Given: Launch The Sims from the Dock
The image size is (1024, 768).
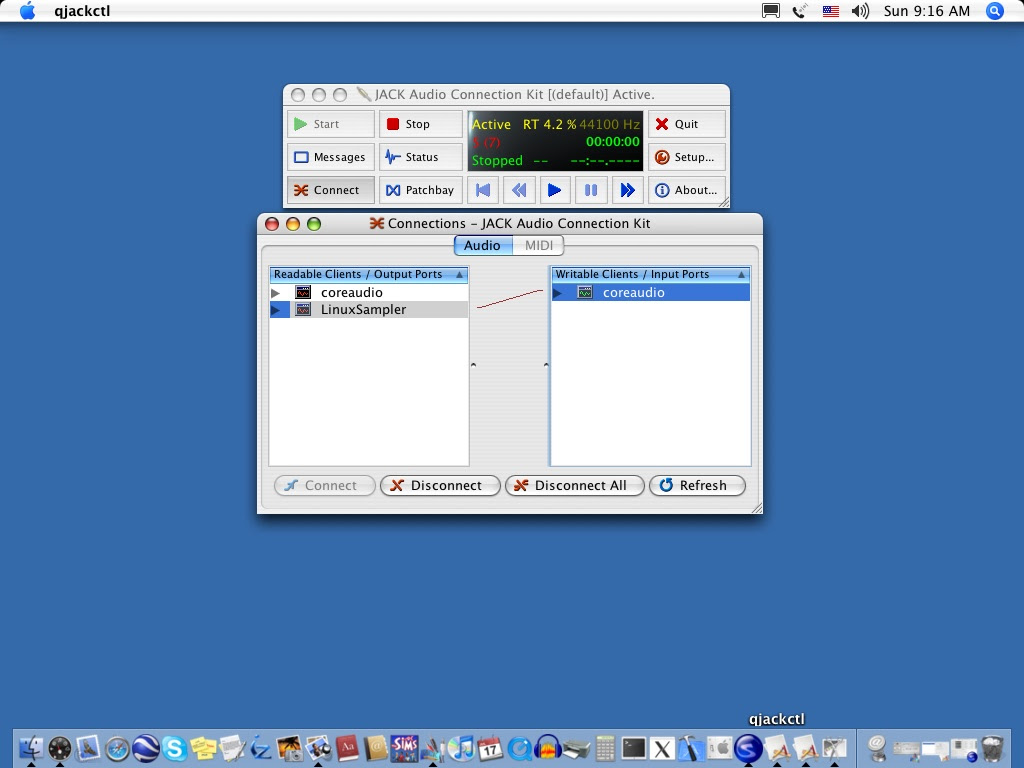Looking at the screenshot, I should point(404,748).
